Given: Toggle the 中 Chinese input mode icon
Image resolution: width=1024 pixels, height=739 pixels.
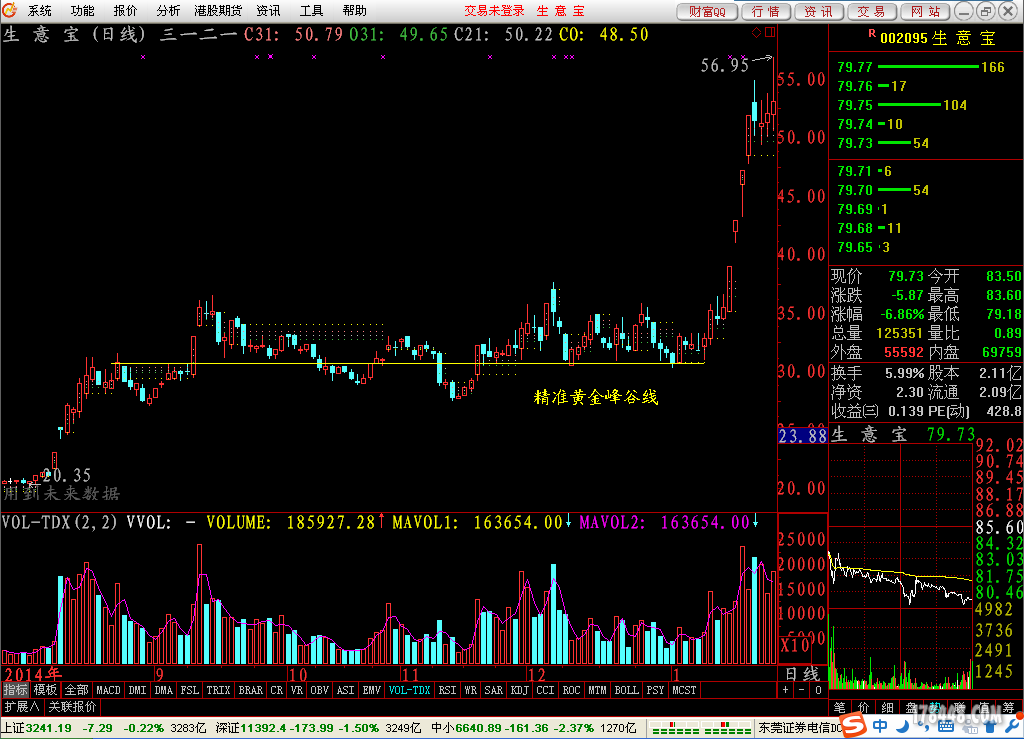Looking at the screenshot, I should (x=880, y=726).
